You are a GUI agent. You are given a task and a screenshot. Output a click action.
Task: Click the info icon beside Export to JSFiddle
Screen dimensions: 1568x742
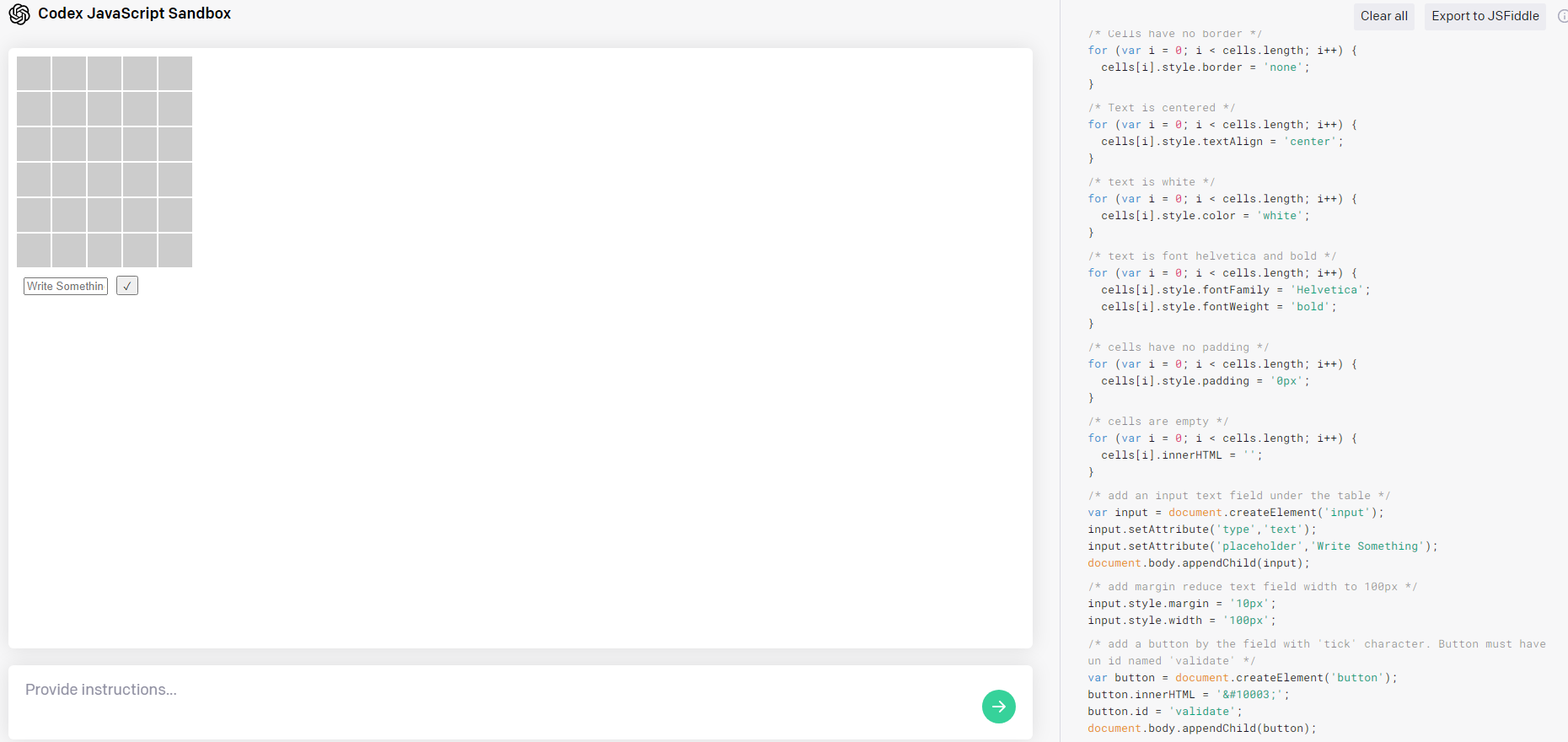[1562, 16]
